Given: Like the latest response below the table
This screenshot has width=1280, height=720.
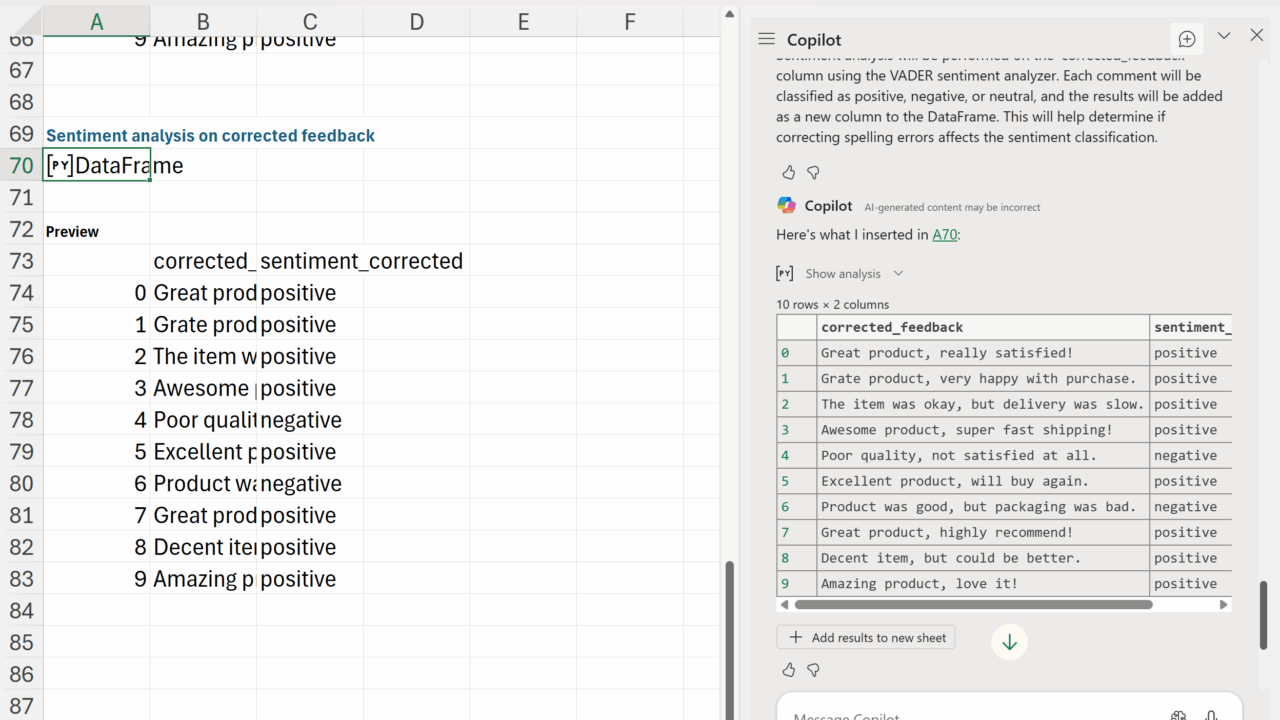Looking at the screenshot, I should pyautogui.click(x=789, y=670).
